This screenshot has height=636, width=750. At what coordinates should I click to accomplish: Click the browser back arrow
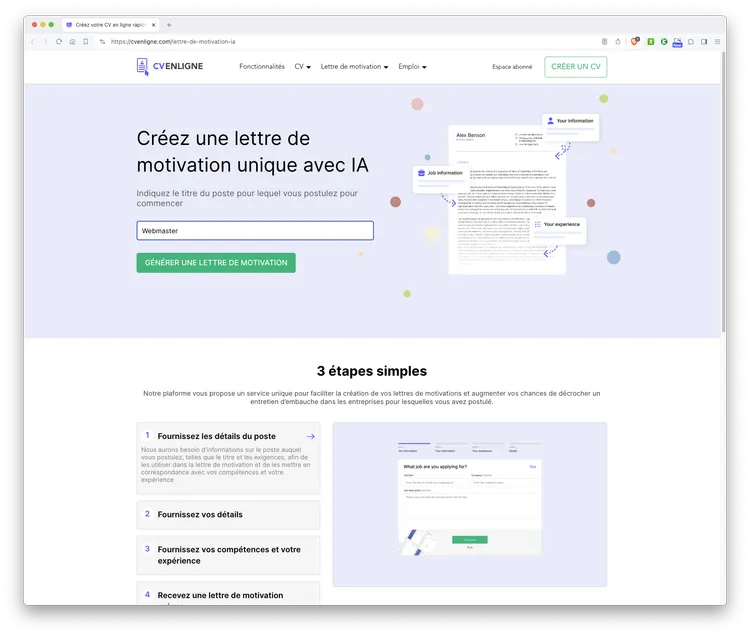tap(33, 42)
